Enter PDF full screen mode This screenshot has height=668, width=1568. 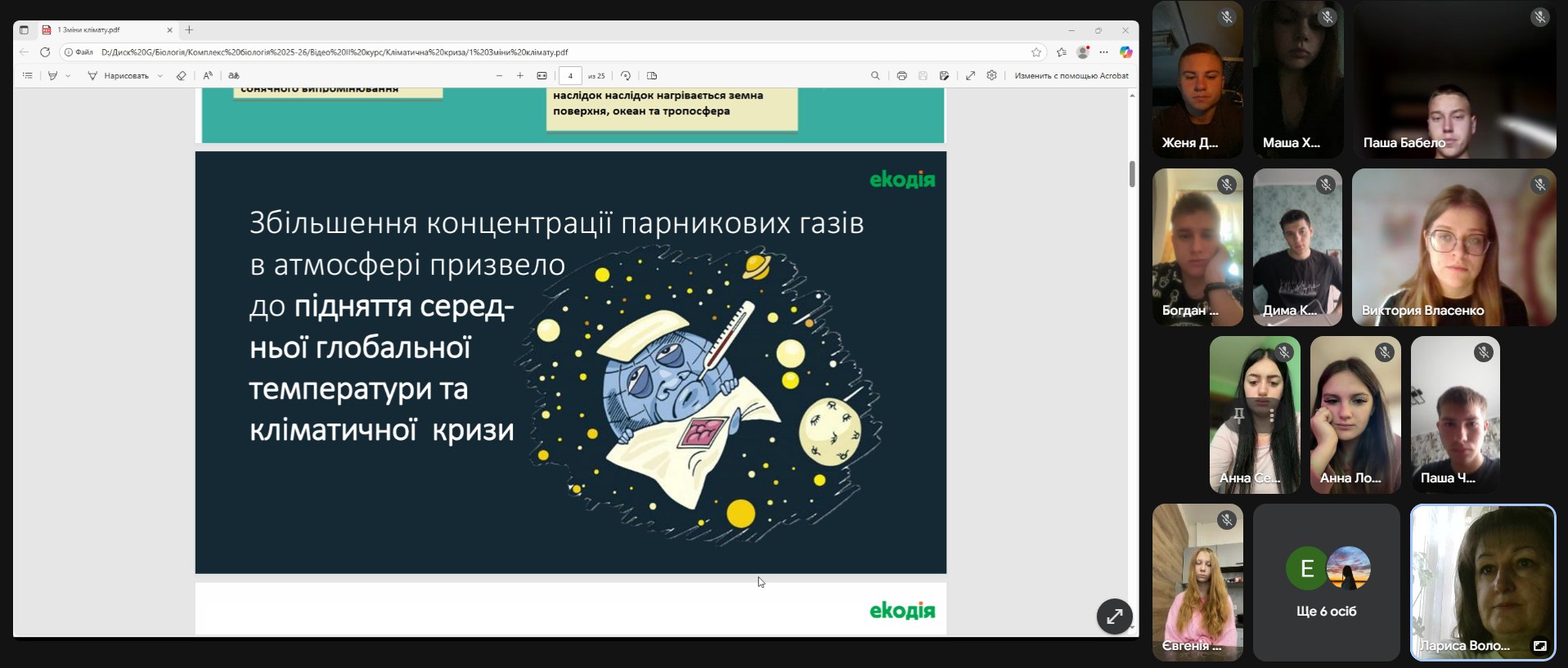(970, 75)
